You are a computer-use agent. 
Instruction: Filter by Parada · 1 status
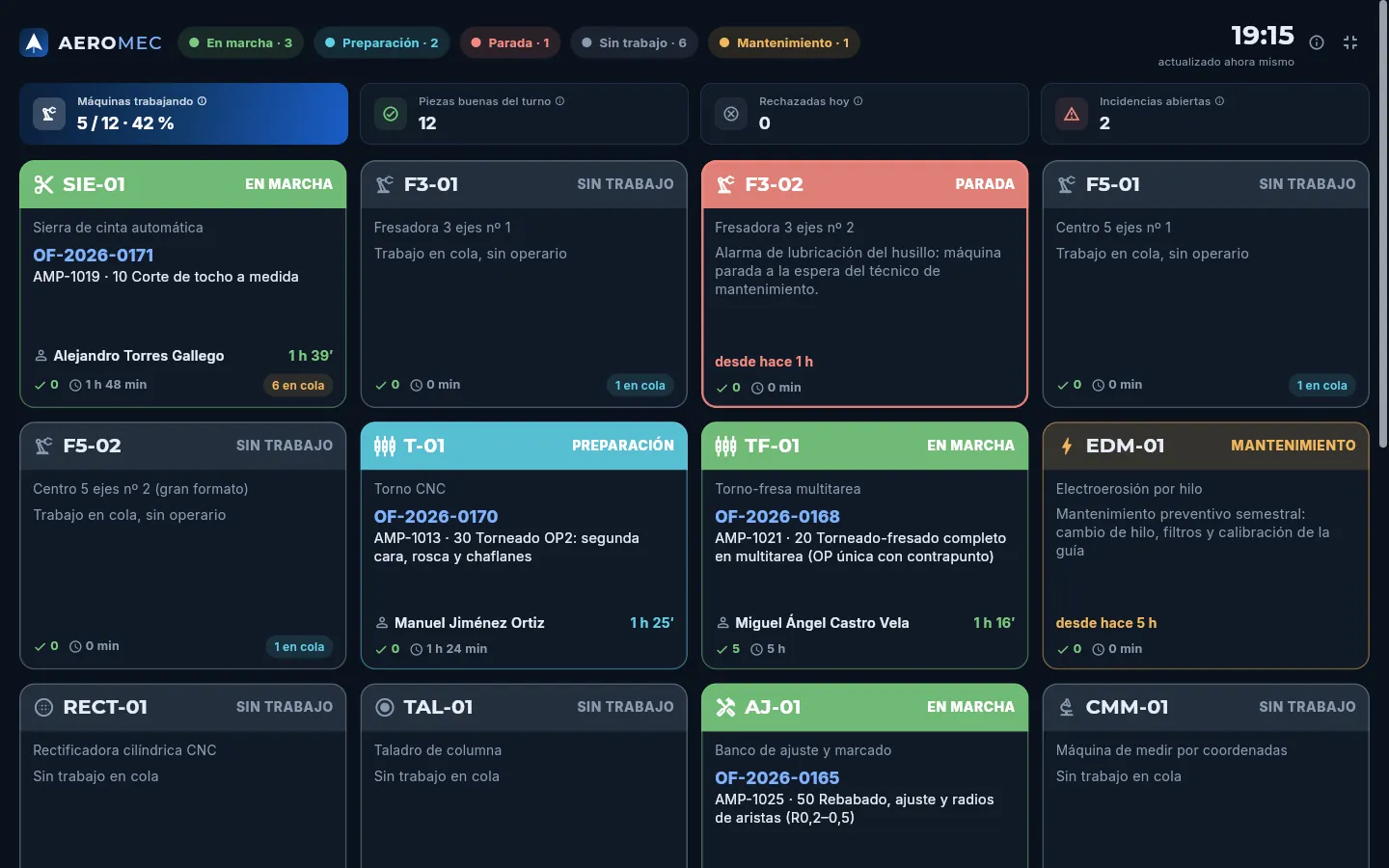pyautogui.click(x=510, y=42)
